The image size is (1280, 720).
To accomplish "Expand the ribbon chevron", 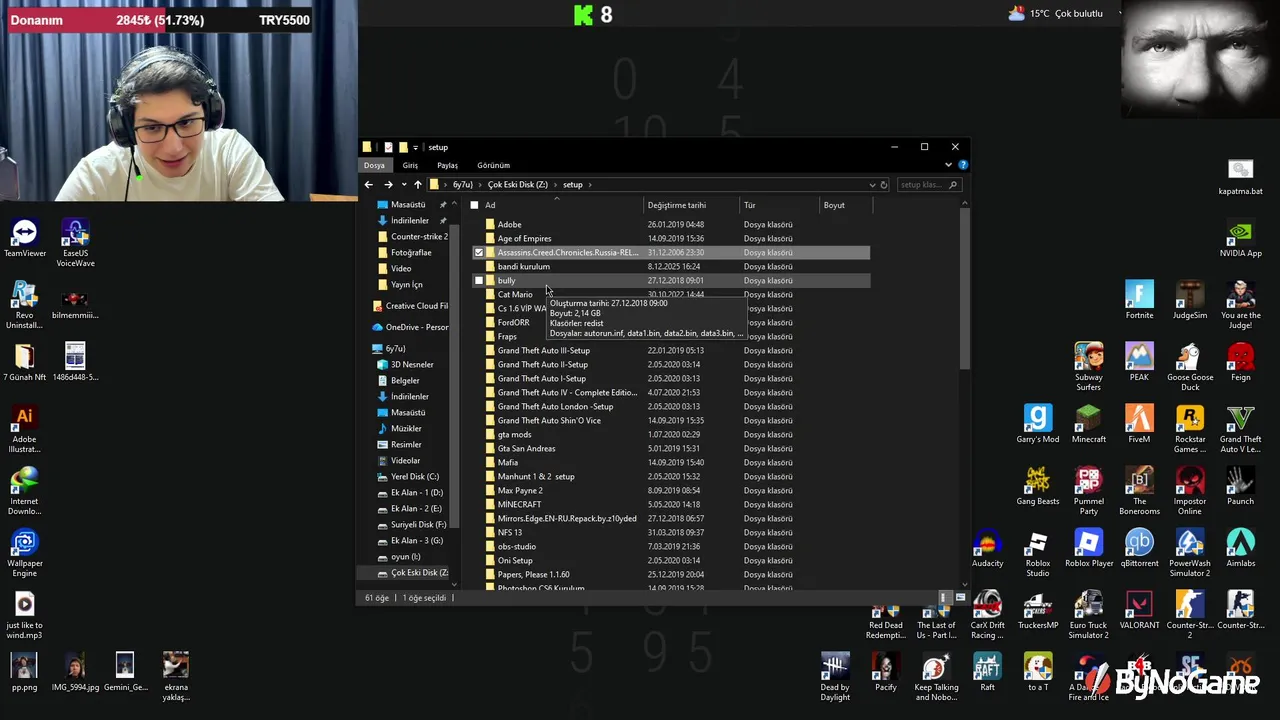I will pos(949,165).
